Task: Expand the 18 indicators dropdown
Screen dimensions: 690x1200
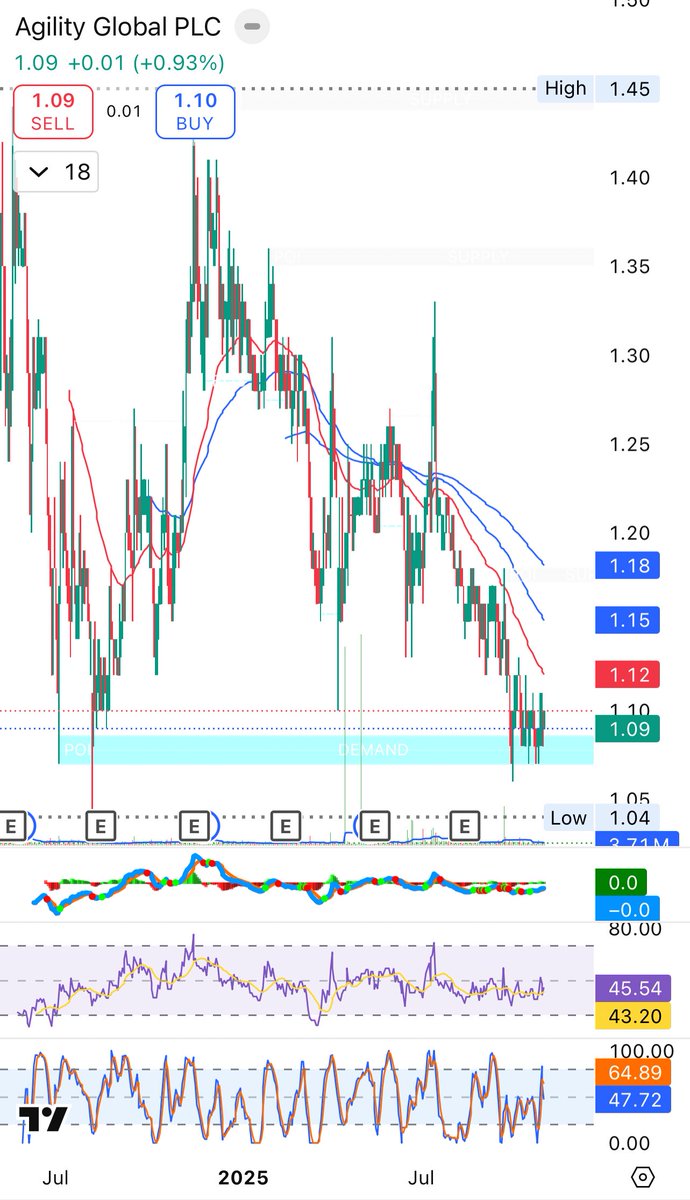Action: coord(59,172)
